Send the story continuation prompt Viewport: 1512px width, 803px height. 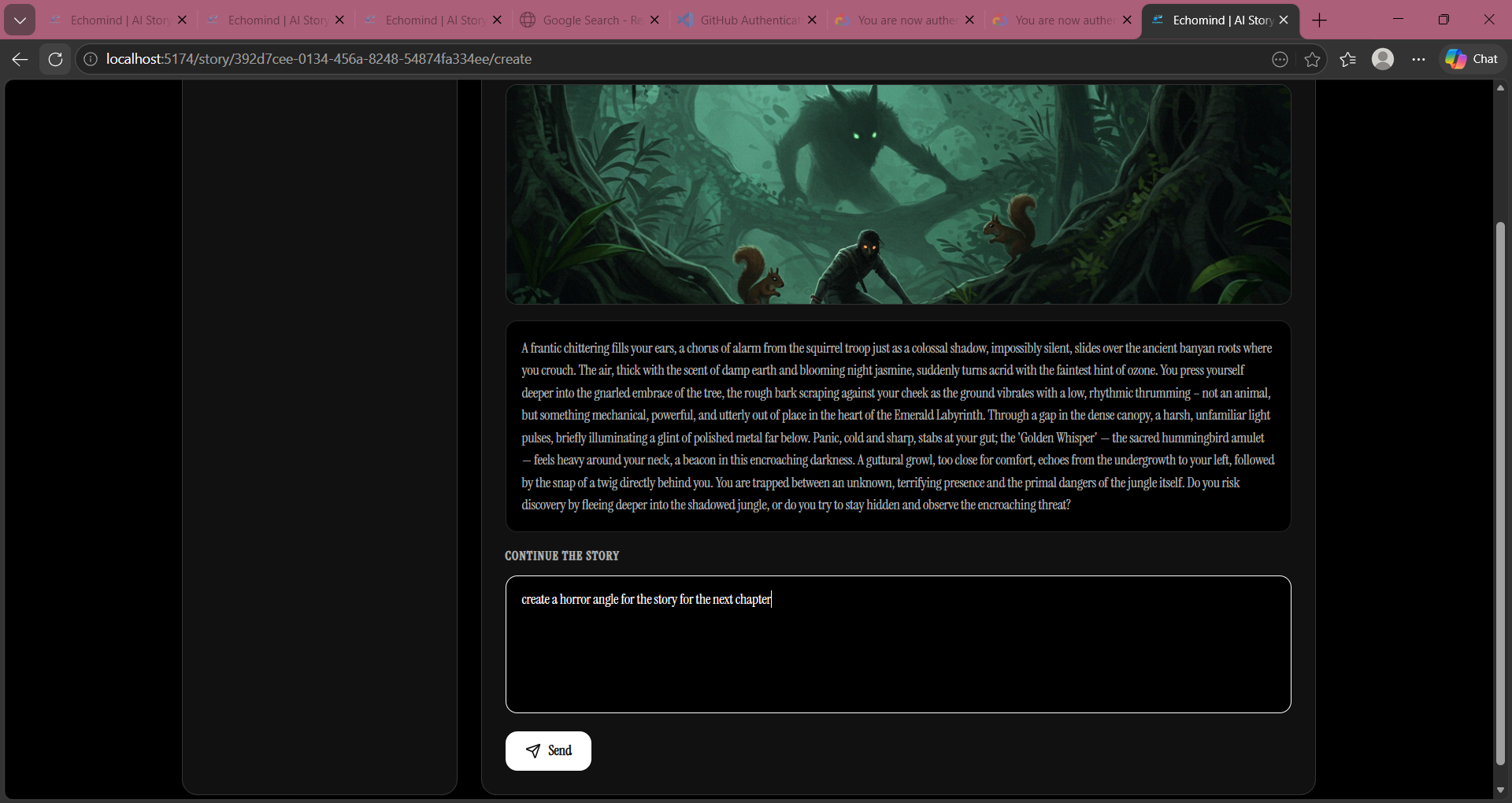tap(548, 751)
